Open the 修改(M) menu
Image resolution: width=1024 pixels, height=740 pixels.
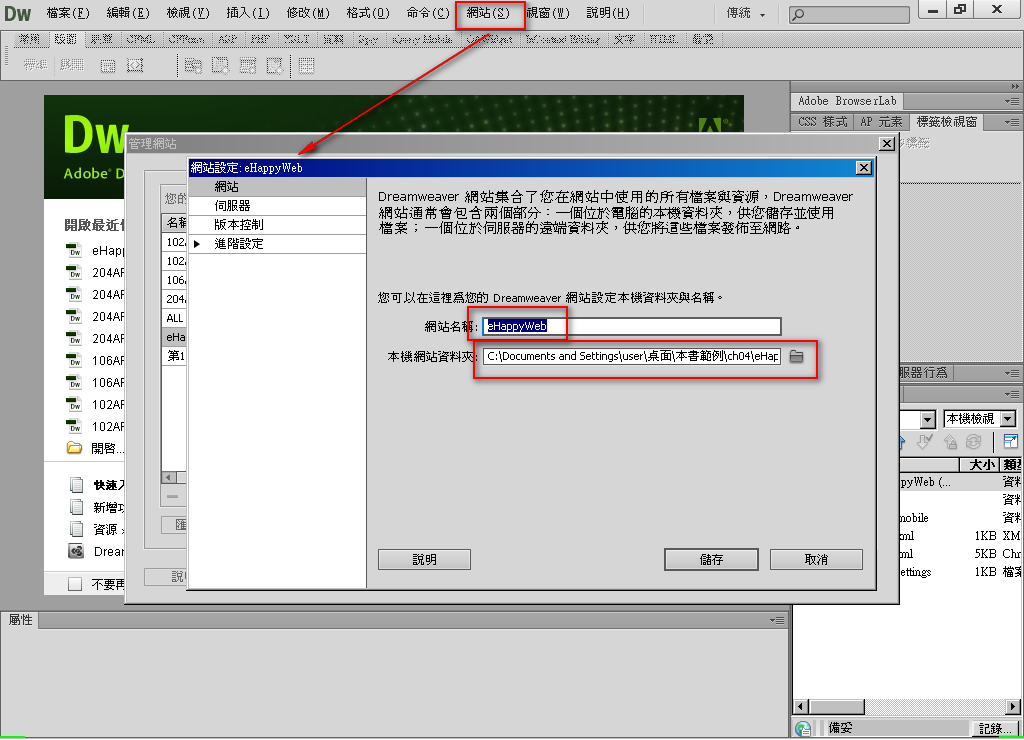tap(308, 13)
